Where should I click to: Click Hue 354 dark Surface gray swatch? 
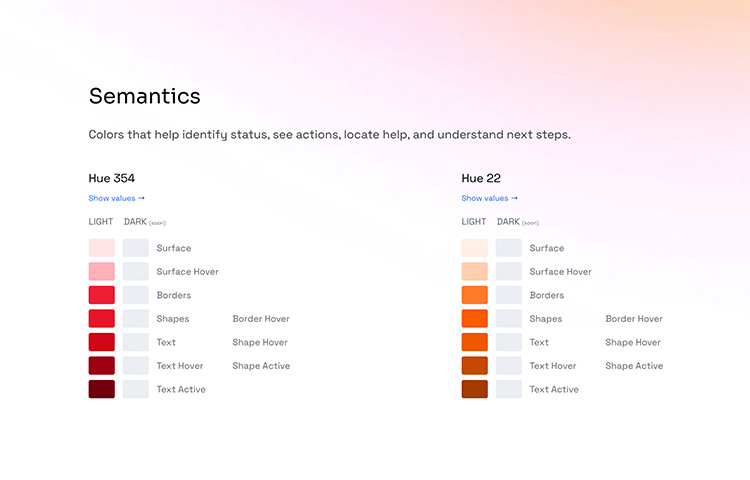pos(136,248)
